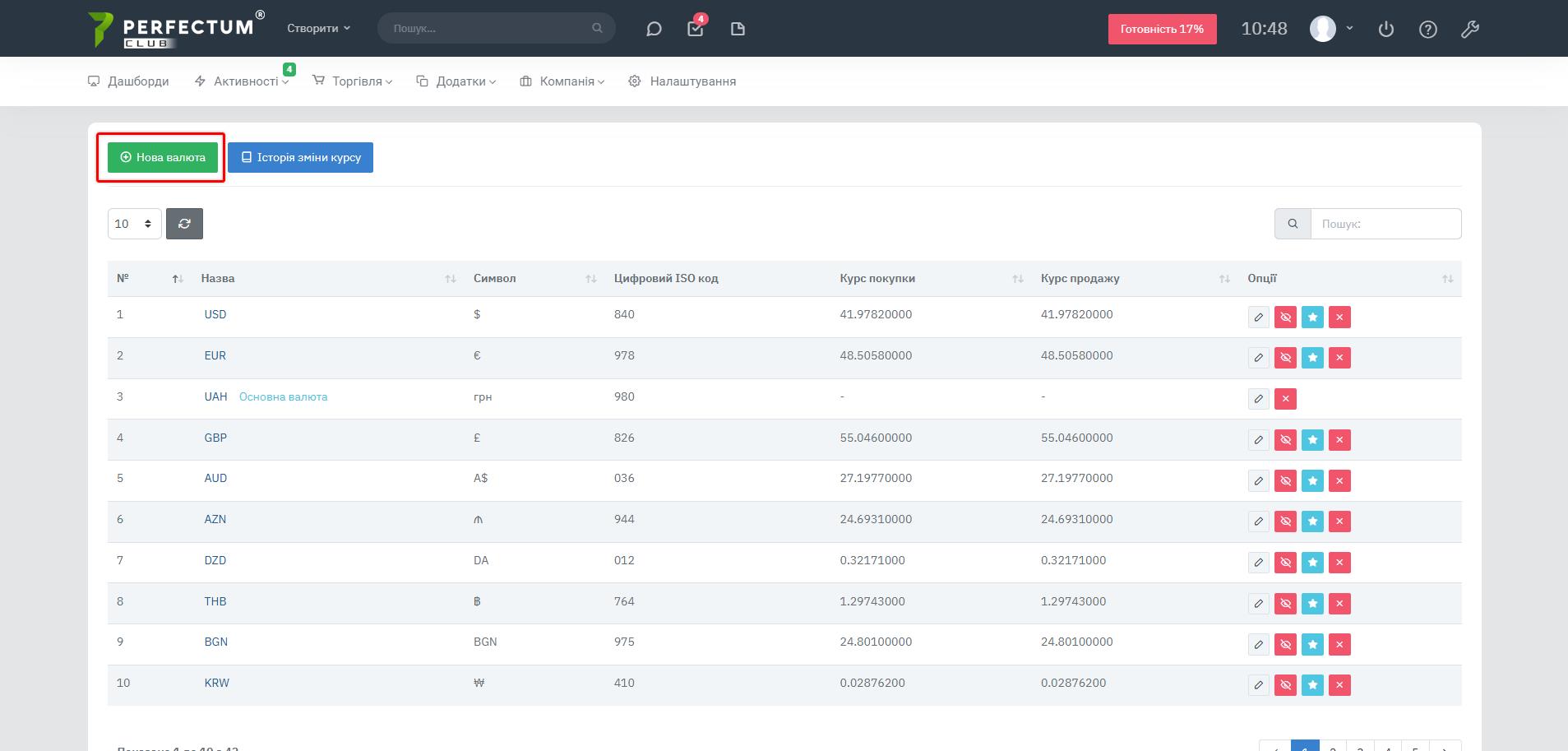Set GBP as main currency using star

(1312, 440)
